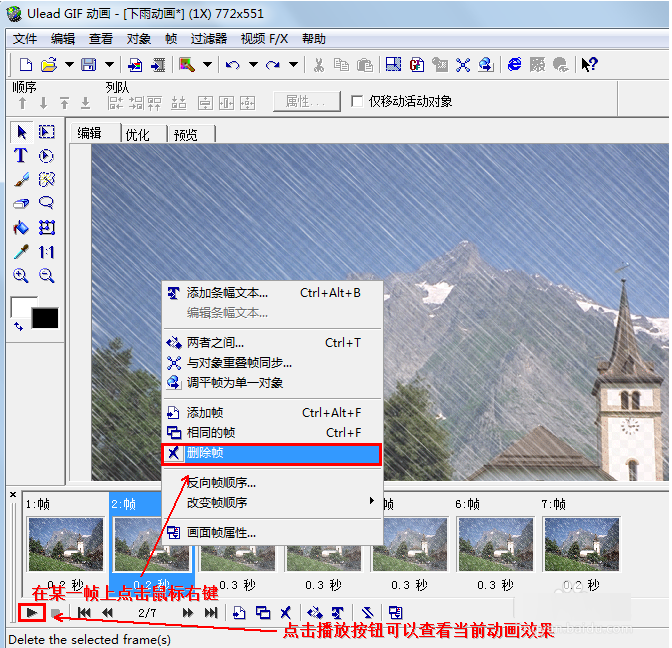Click the Internet Explorer preview icon
Image resolution: width=672 pixels, height=648 pixels.
(514, 64)
